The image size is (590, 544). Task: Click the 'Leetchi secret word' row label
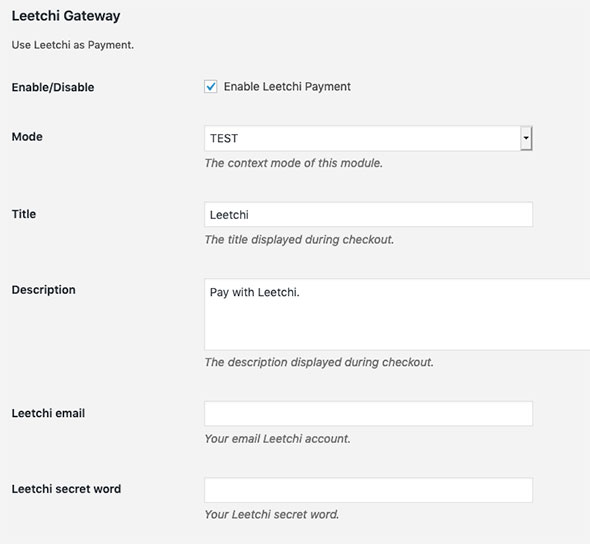coord(66,489)
